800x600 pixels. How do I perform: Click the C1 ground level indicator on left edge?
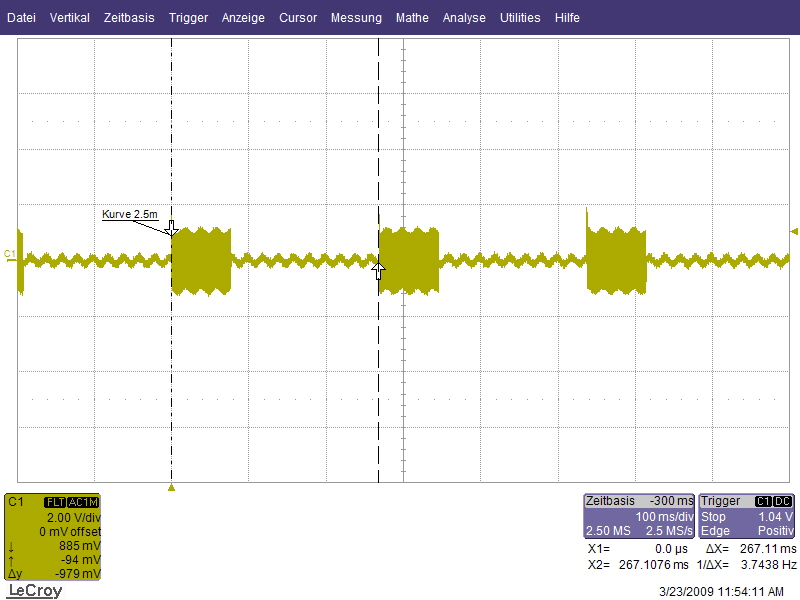tap(10, 255)
